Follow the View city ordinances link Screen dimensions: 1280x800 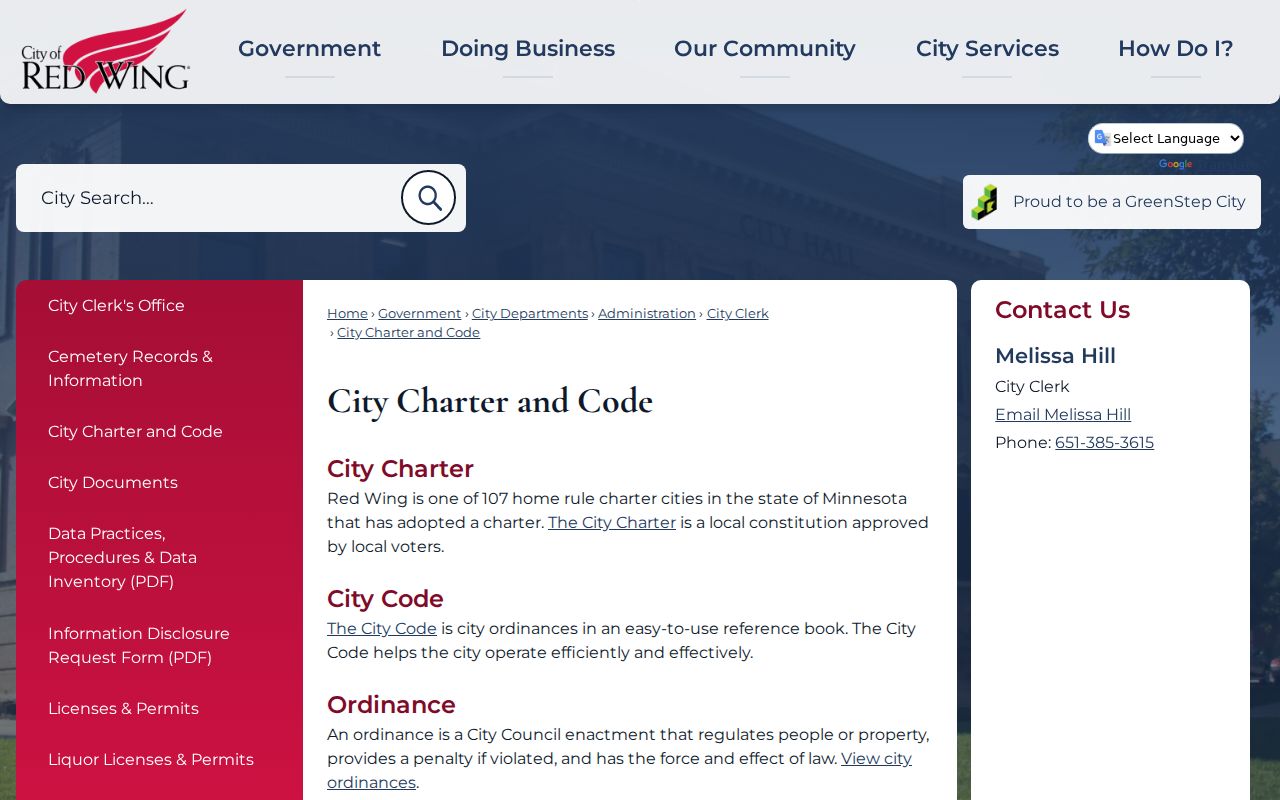(x=619, y=771)
